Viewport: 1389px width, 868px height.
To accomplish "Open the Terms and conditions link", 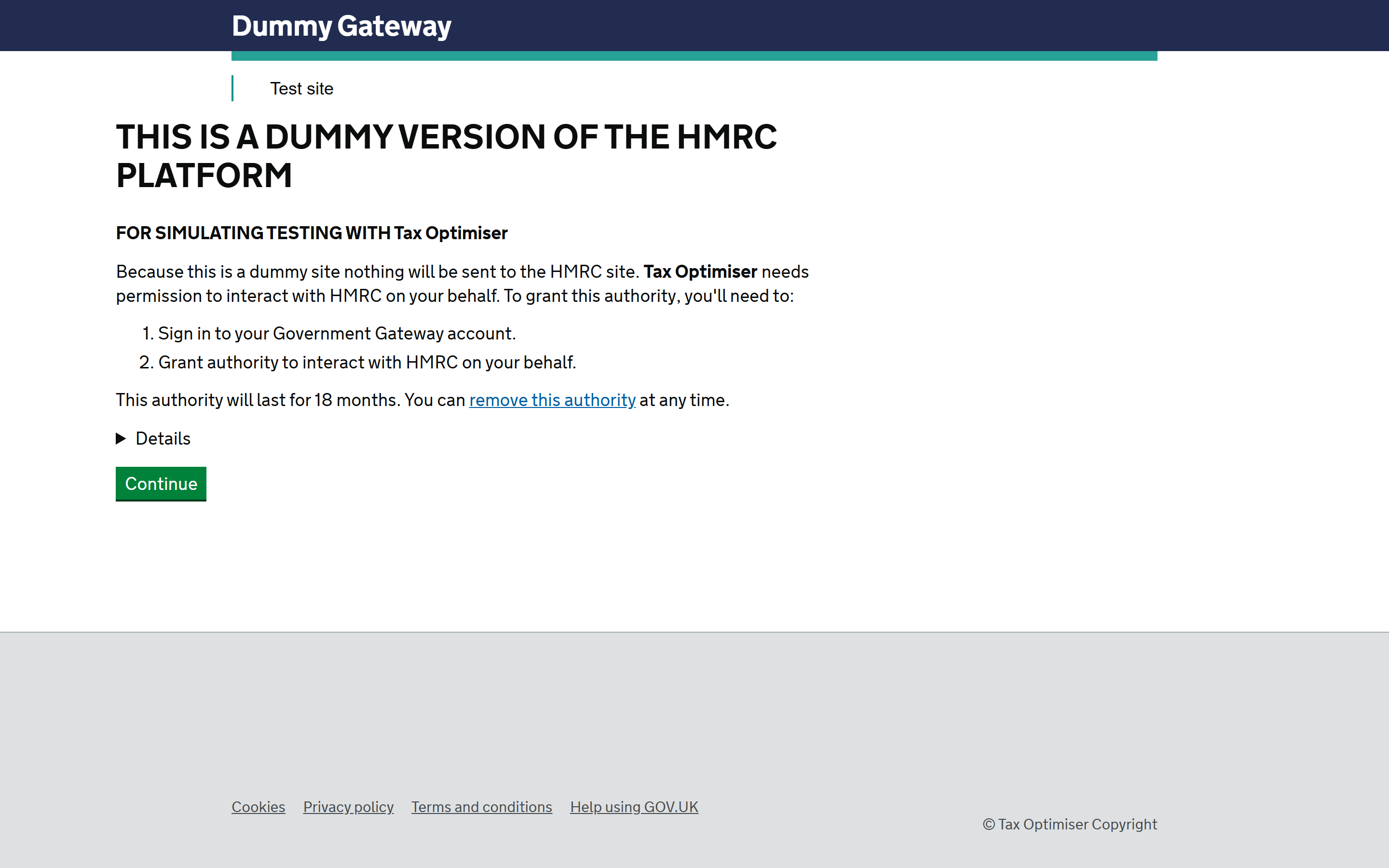I will click(481, 807).
